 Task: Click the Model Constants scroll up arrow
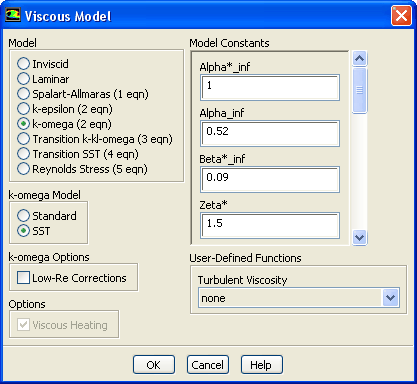tap(359, 59)
